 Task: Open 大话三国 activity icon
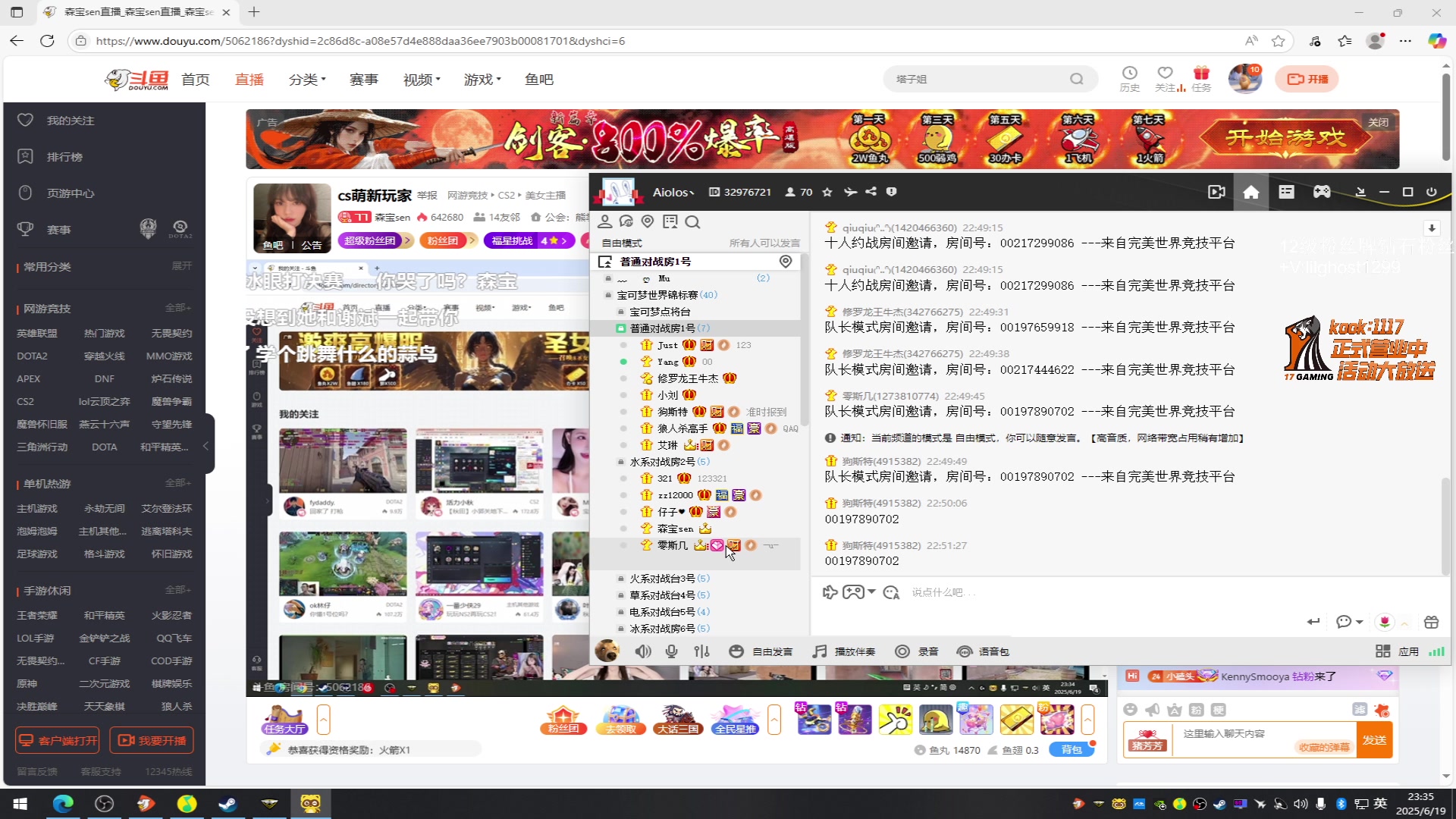tap(679, 720)
